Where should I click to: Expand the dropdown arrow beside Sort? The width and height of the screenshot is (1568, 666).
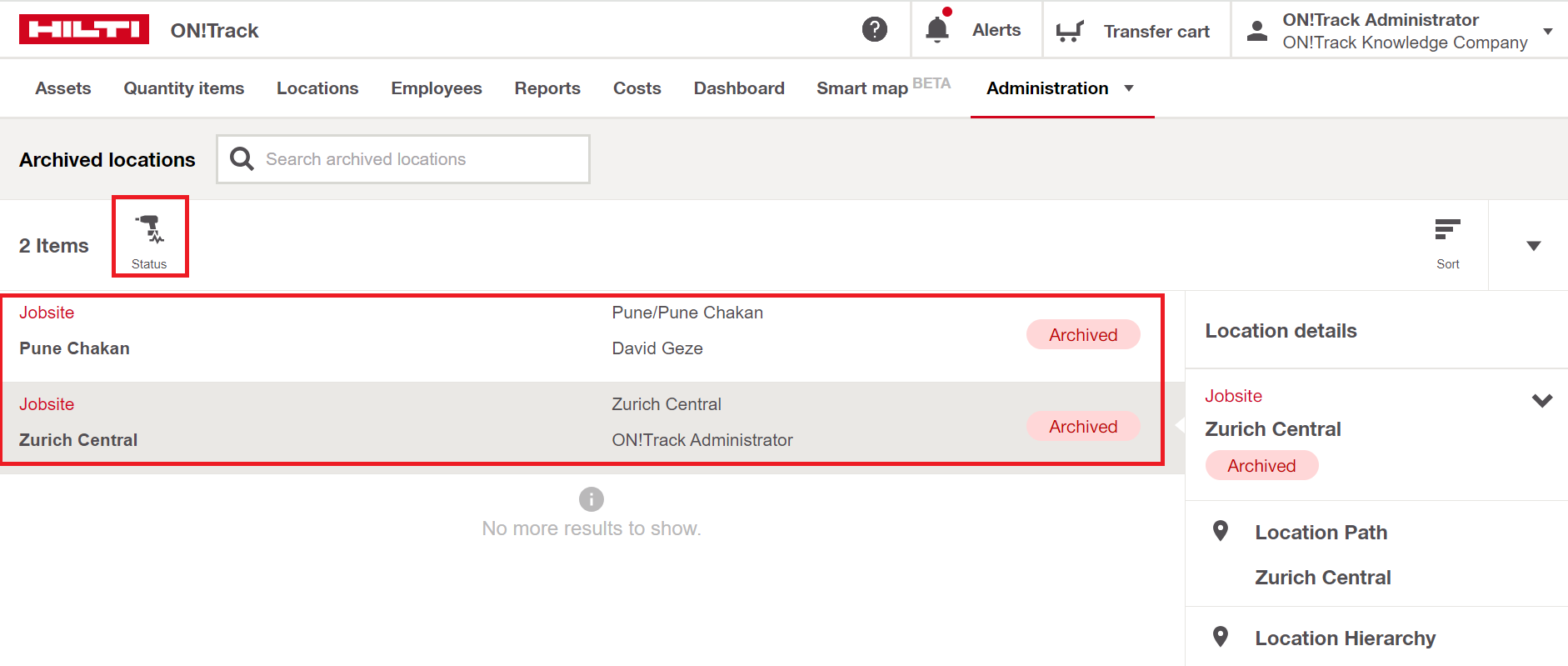click(1534, 246)
